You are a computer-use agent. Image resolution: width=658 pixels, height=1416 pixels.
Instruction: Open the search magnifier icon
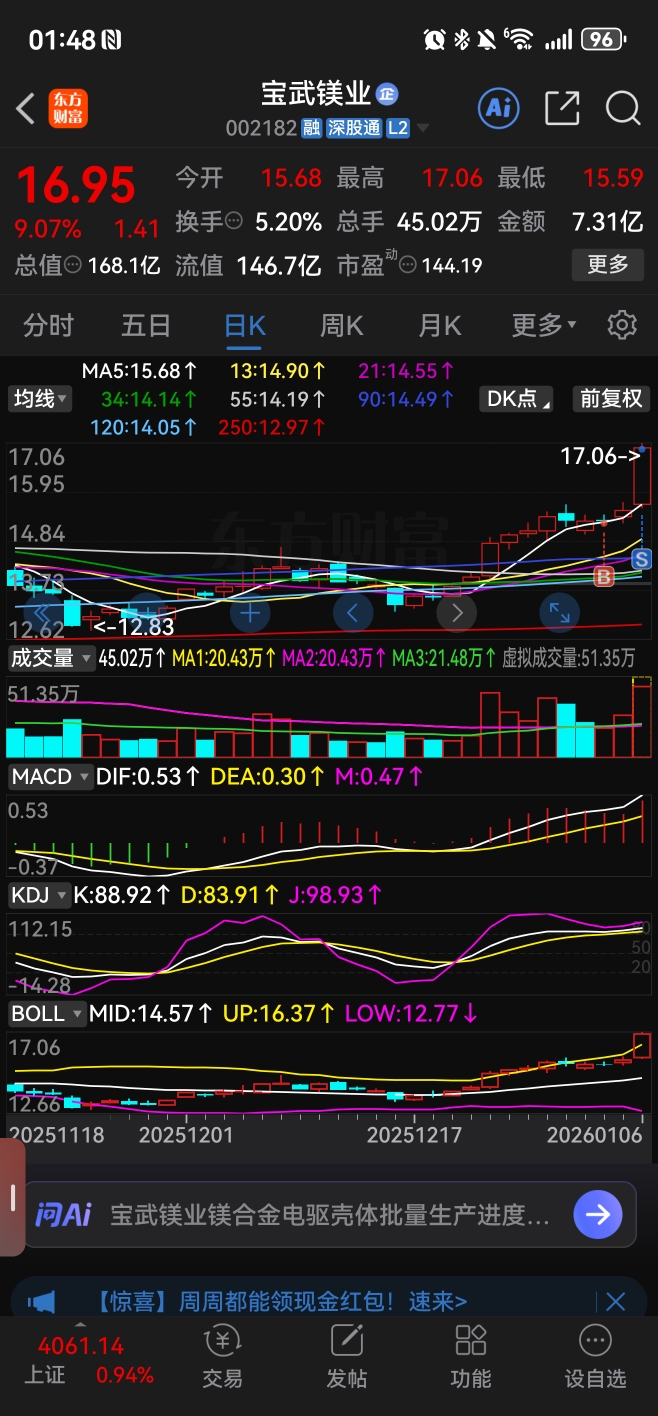point(623,108)
